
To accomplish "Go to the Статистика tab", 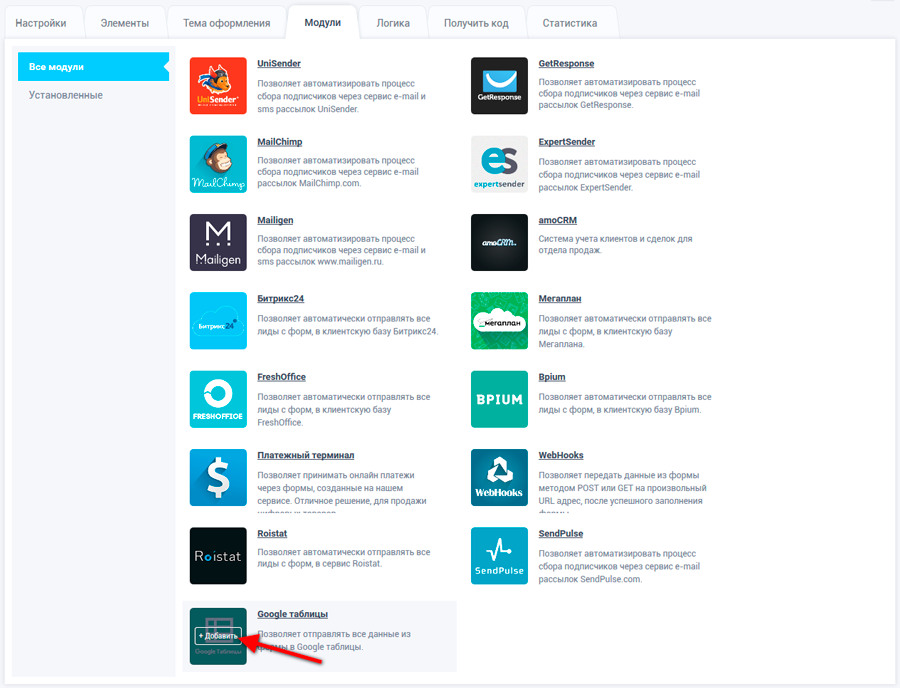I will 570,23.
